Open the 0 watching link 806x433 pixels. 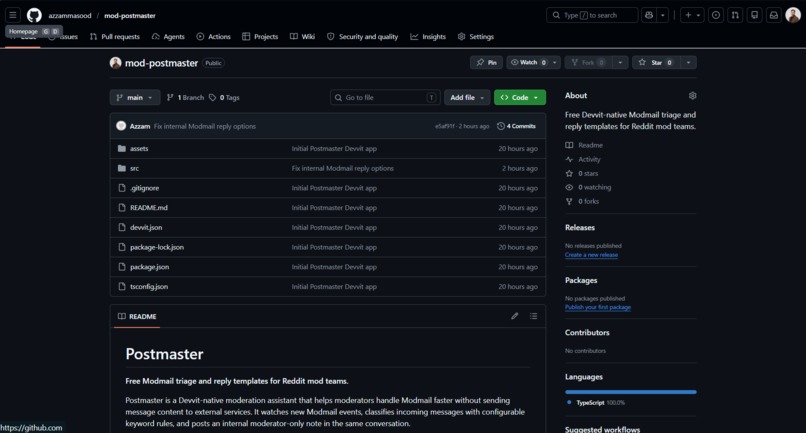tap(588, 187)
